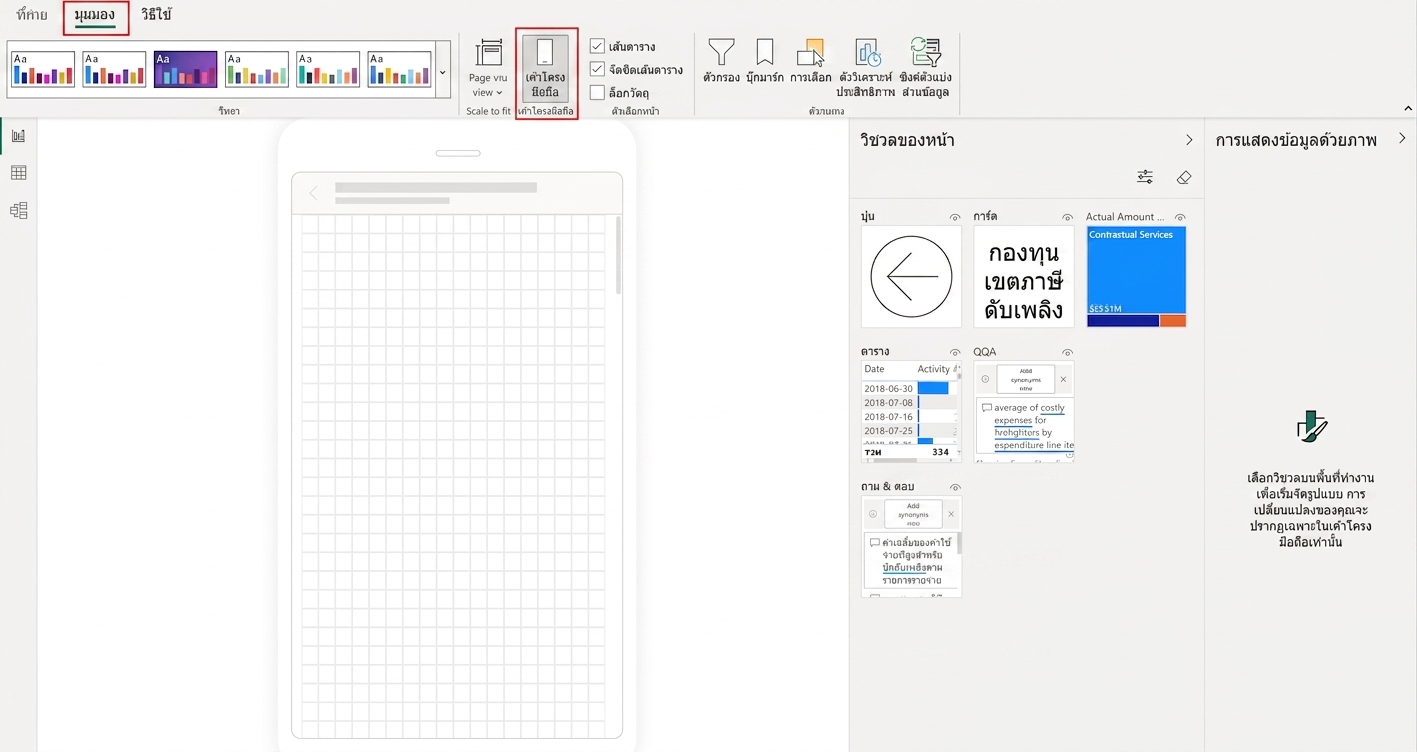Image resolution: width=1417 pixels, height=752 pixels.
Task: Open the Page view dropdown
Action: (488, 69)
